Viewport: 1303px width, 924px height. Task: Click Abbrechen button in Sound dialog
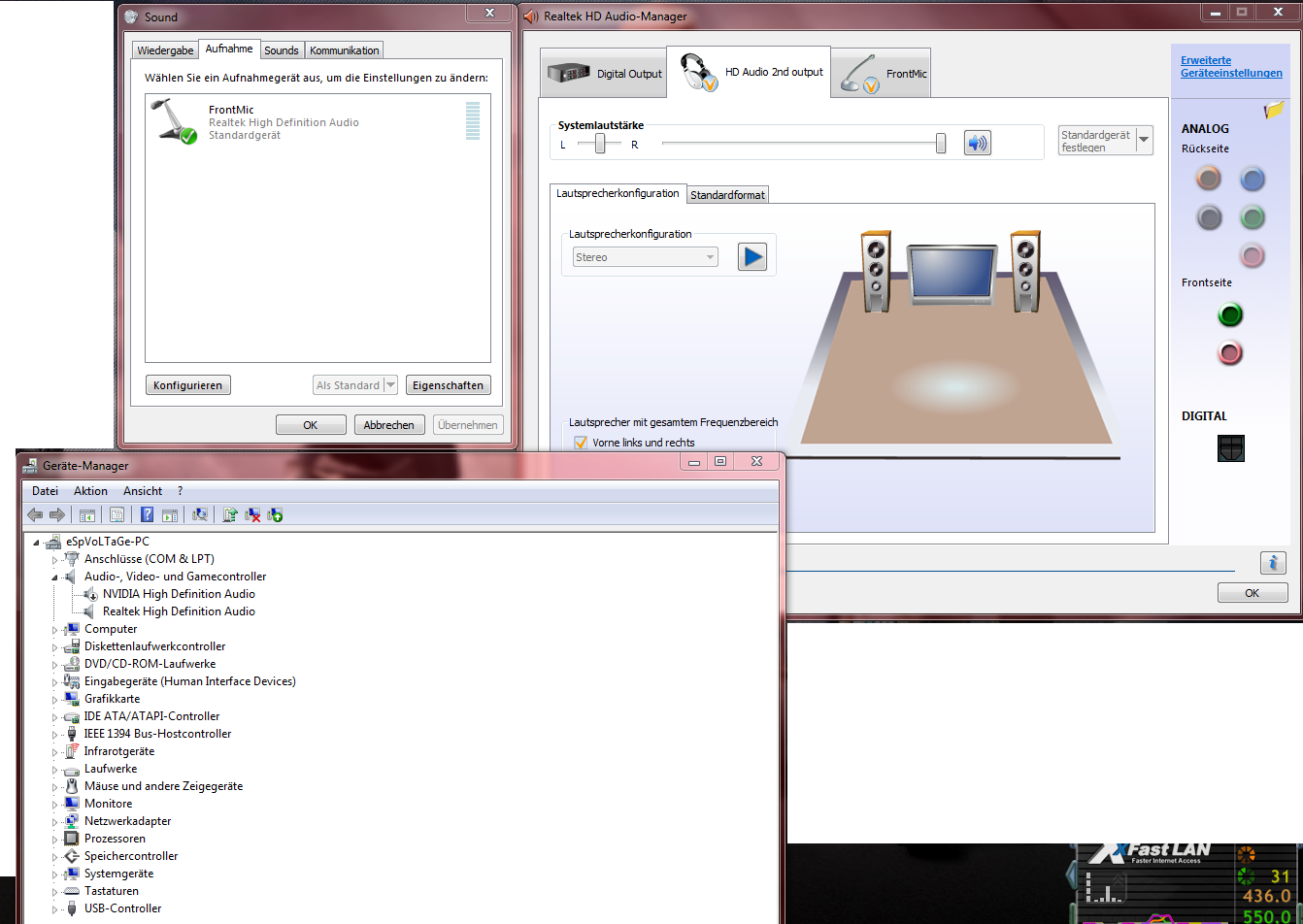click(389, 425)
